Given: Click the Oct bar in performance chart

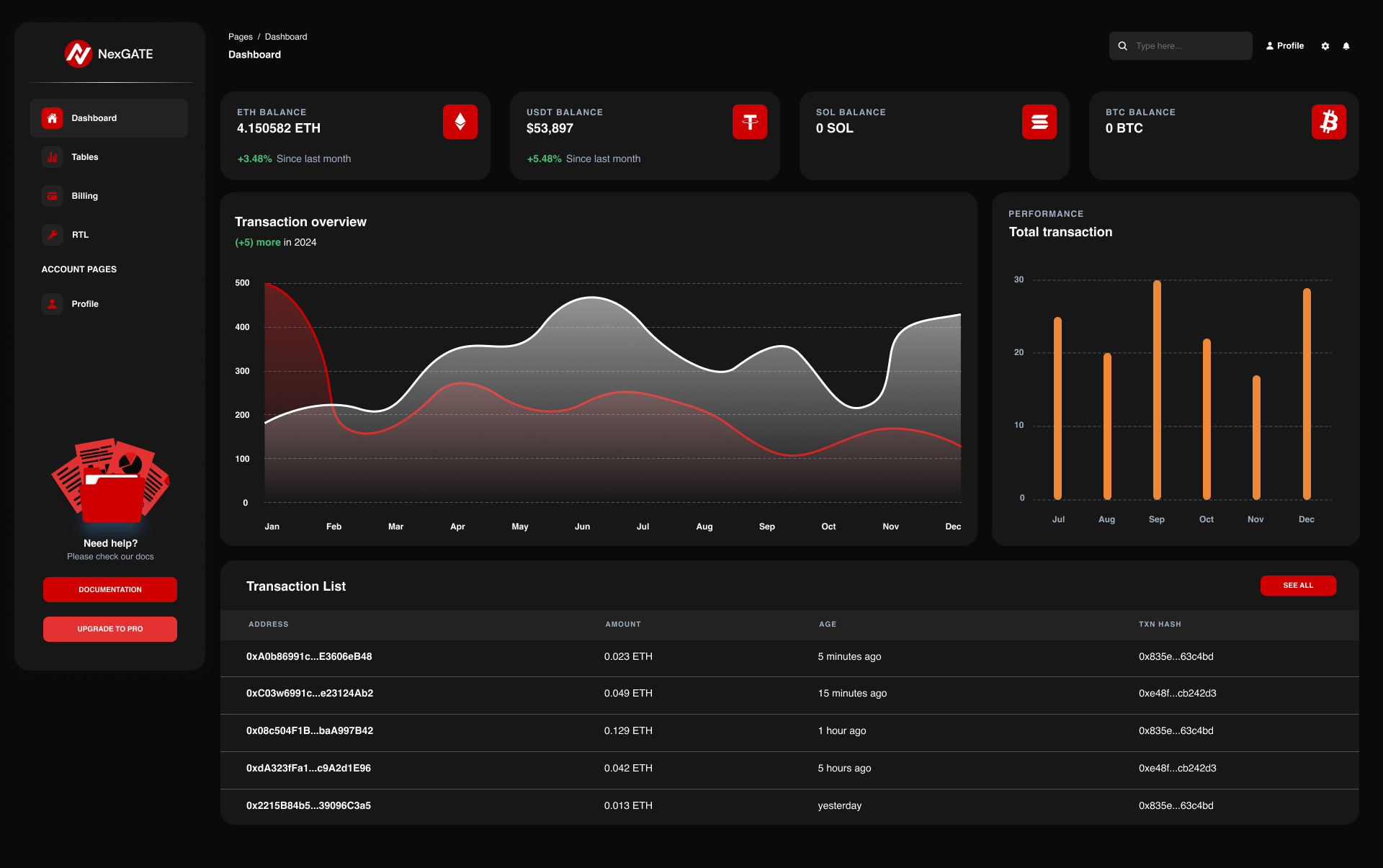Looking at the screenshot, I should click(1207, 419).
